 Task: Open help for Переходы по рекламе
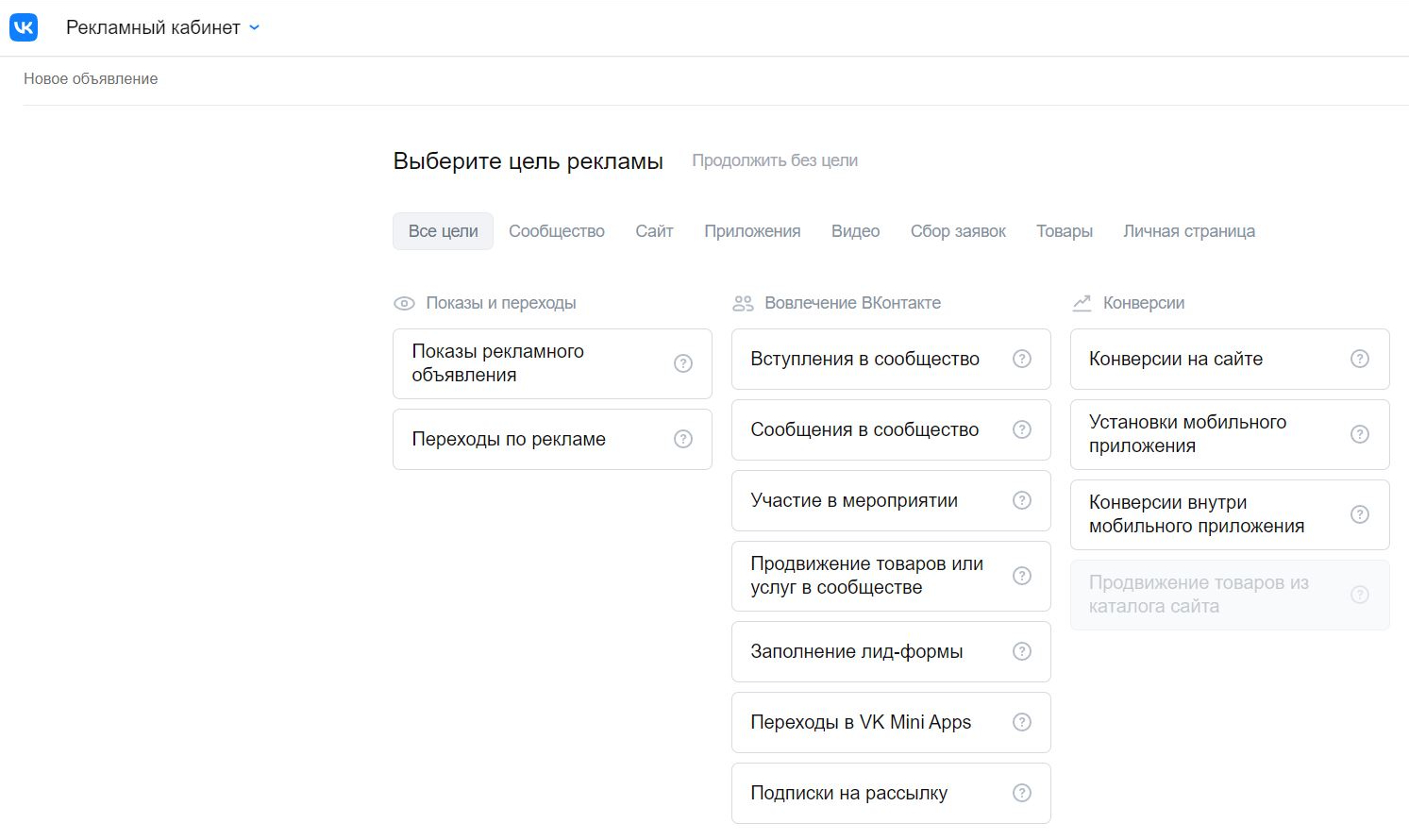pos(683,439)
